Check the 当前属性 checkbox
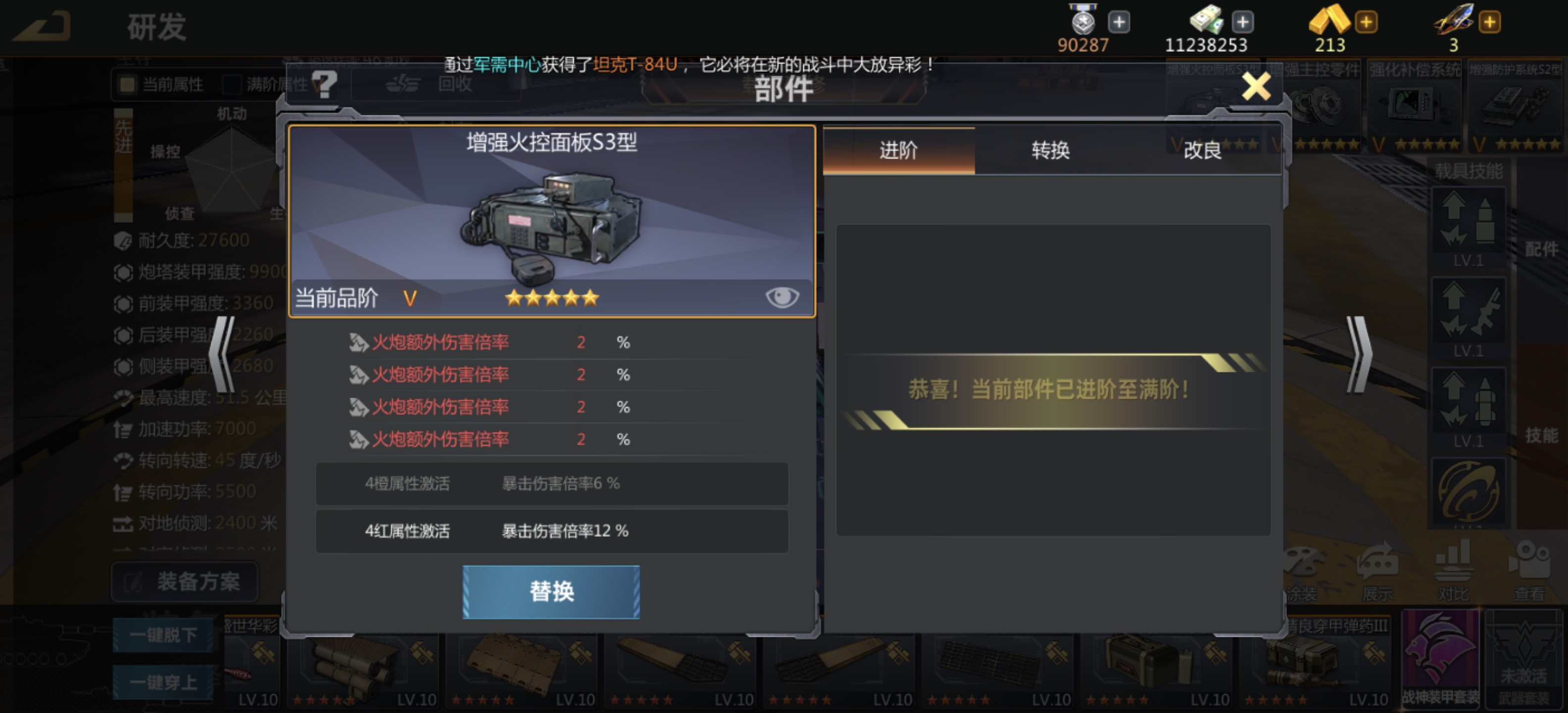The image size is (1568, 713). click(127, 84)
